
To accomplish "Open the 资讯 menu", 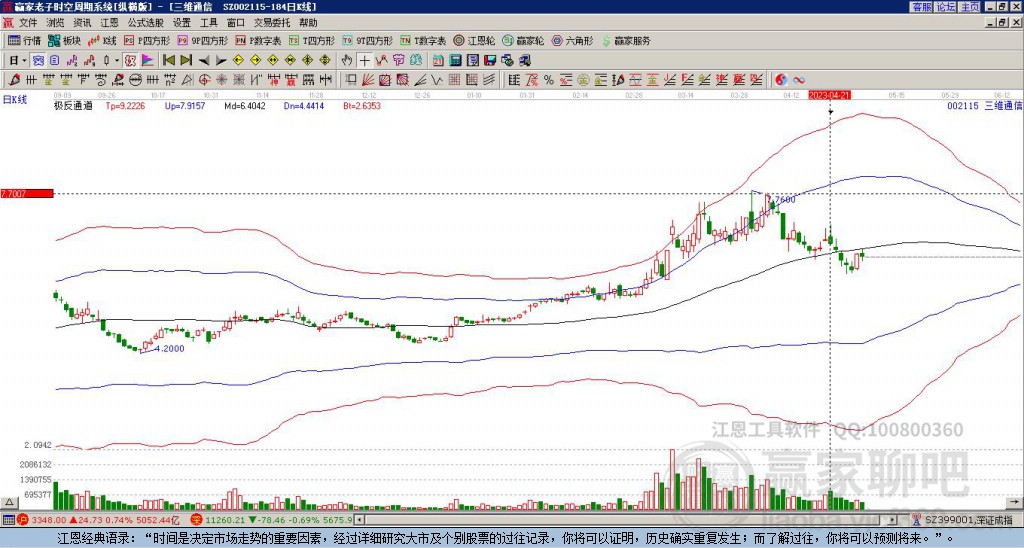I will pyautogui.click(x=82, y=23).
